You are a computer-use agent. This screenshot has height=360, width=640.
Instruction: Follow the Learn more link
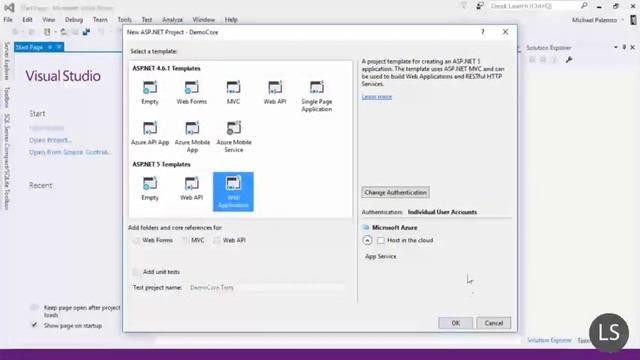(377, 97)
